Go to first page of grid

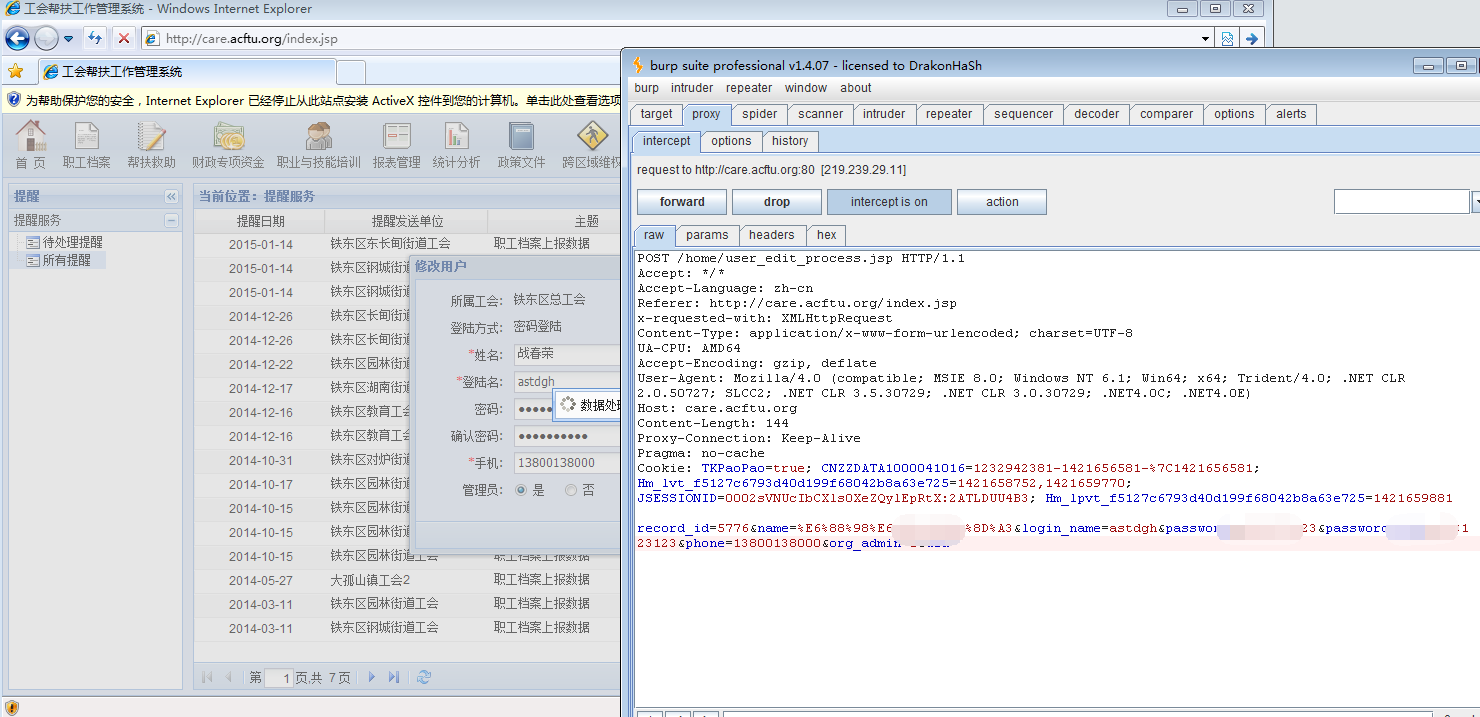coord(207,677)
